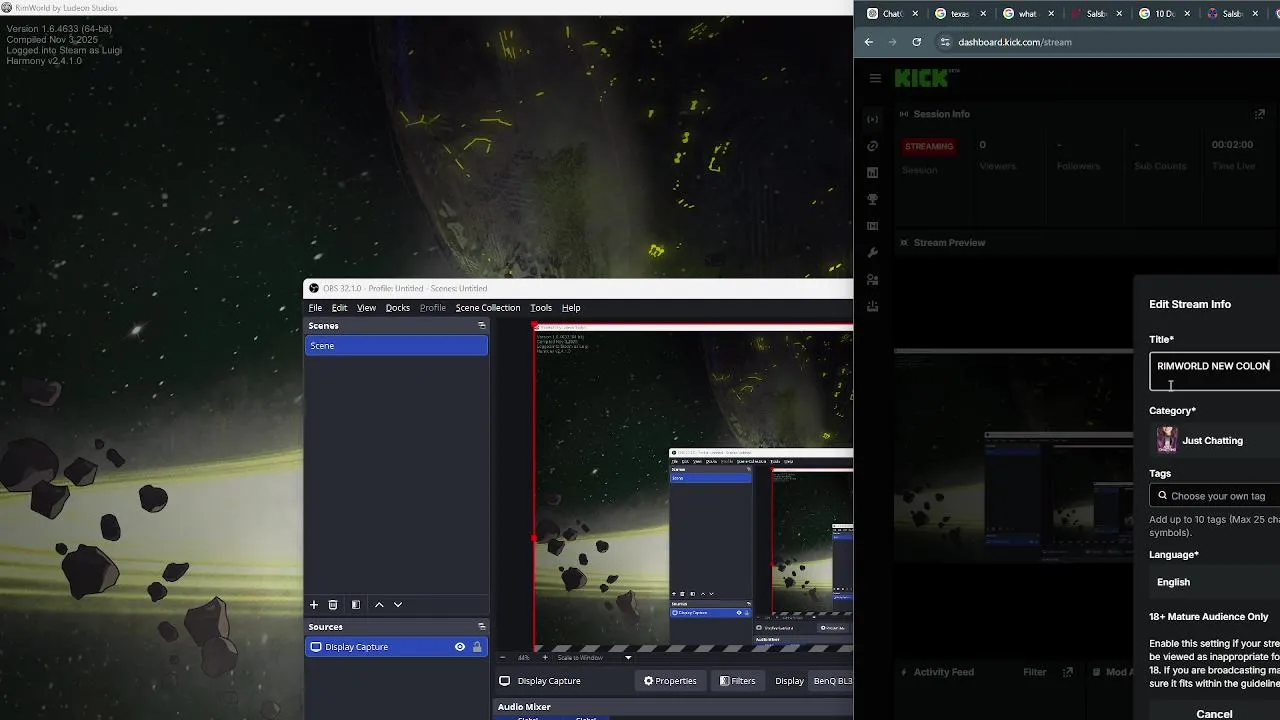
Task: Select the Display Capture row in Sources list
Action: point(396,647)
